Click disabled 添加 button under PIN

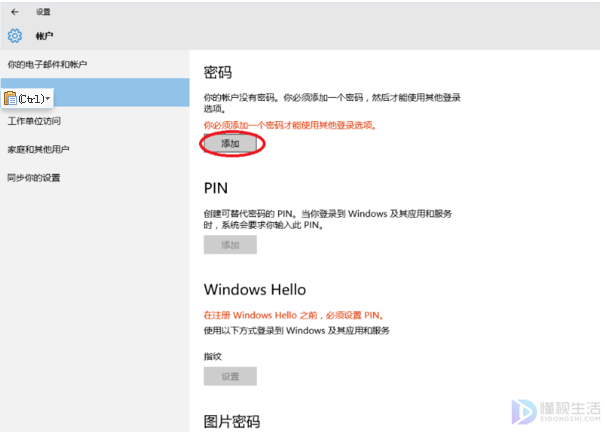pyautogui.click(x=230, y=245)
